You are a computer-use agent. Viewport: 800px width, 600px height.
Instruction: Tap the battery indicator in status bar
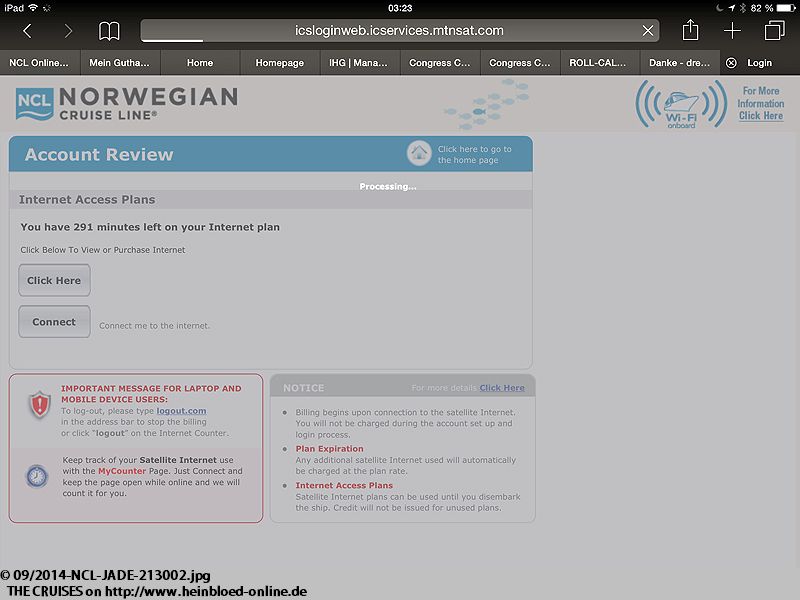(786, 8)
